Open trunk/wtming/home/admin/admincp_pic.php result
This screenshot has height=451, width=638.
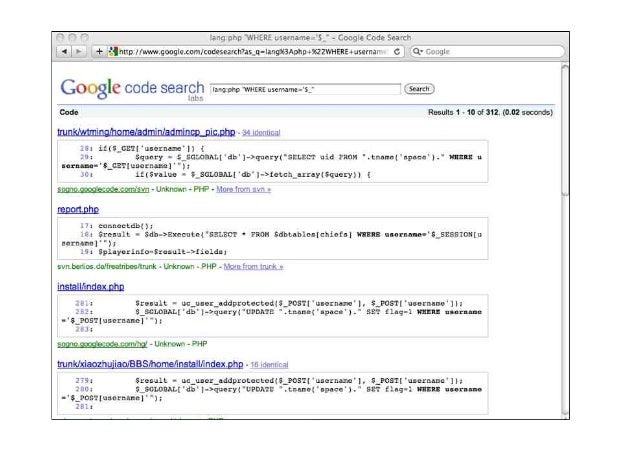tap(146, 132)
